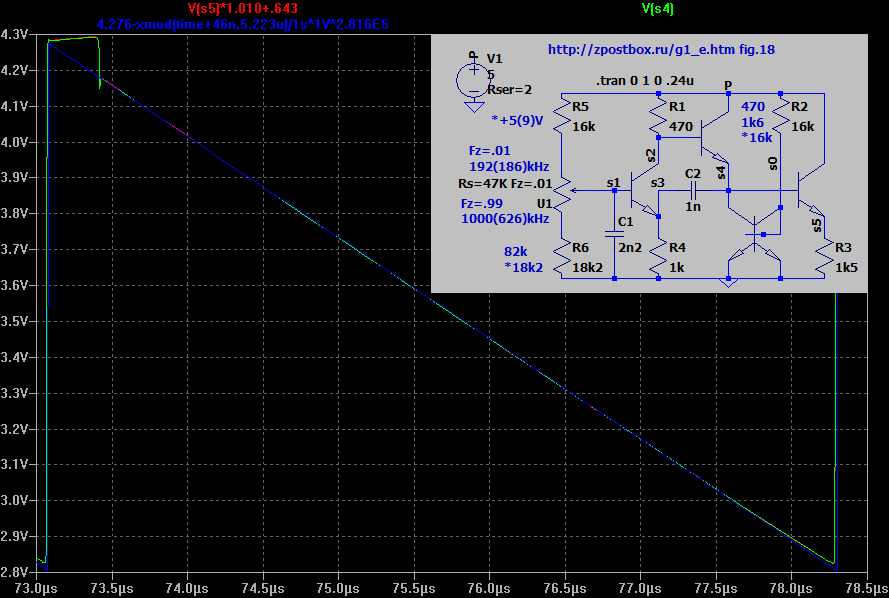Click the R2 16k resistor symbol
This screenshot has width=889, height=598.
coord(780,121)
